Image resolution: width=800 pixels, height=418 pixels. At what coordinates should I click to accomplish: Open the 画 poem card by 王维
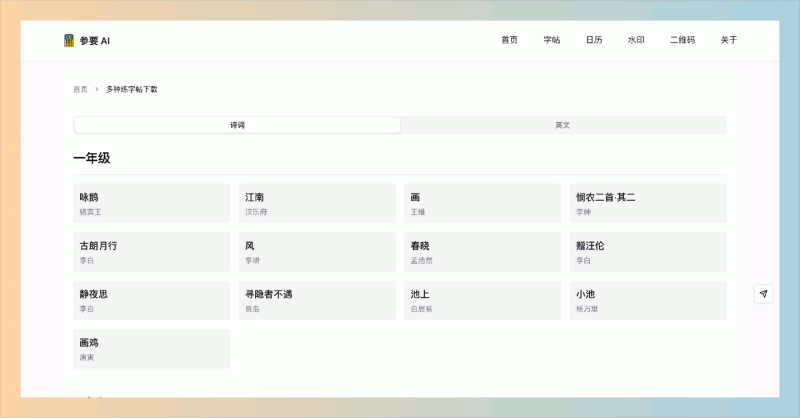click(x=483, y=203)
